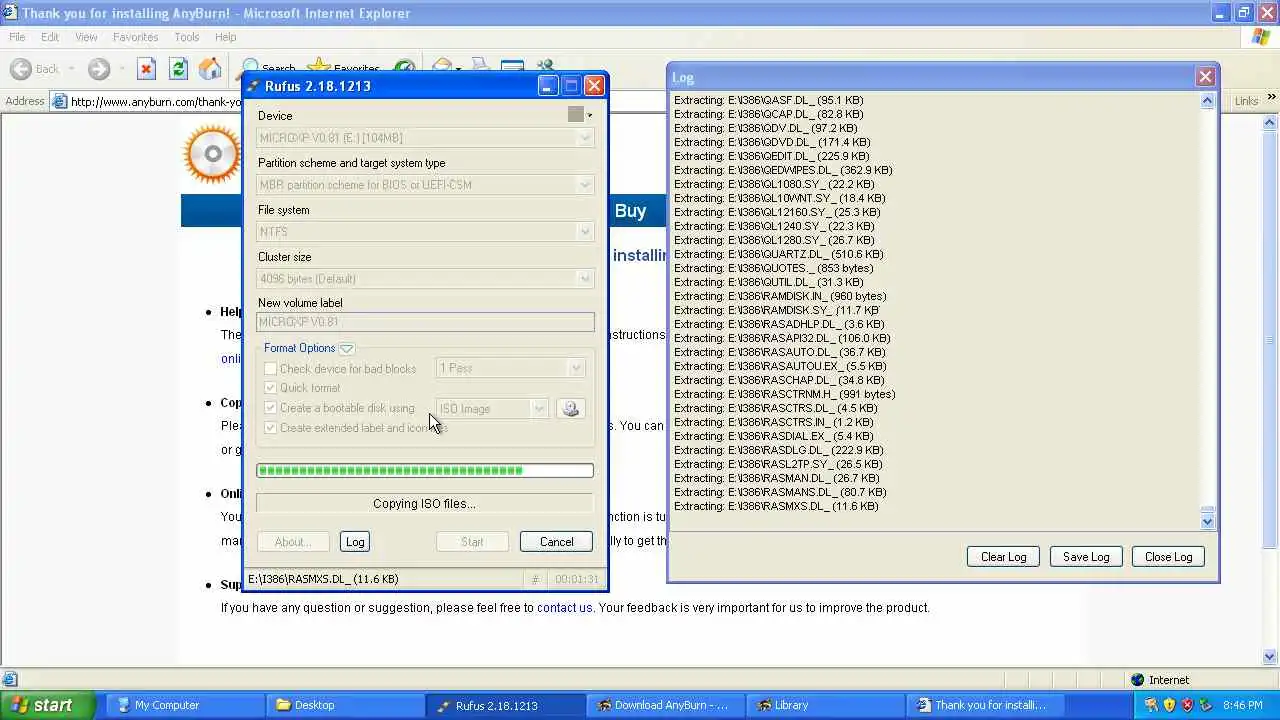The width and height of the screenshot is (1280, 720).
Task: Open the File menu in Internet Explorer
Action: 17,37
